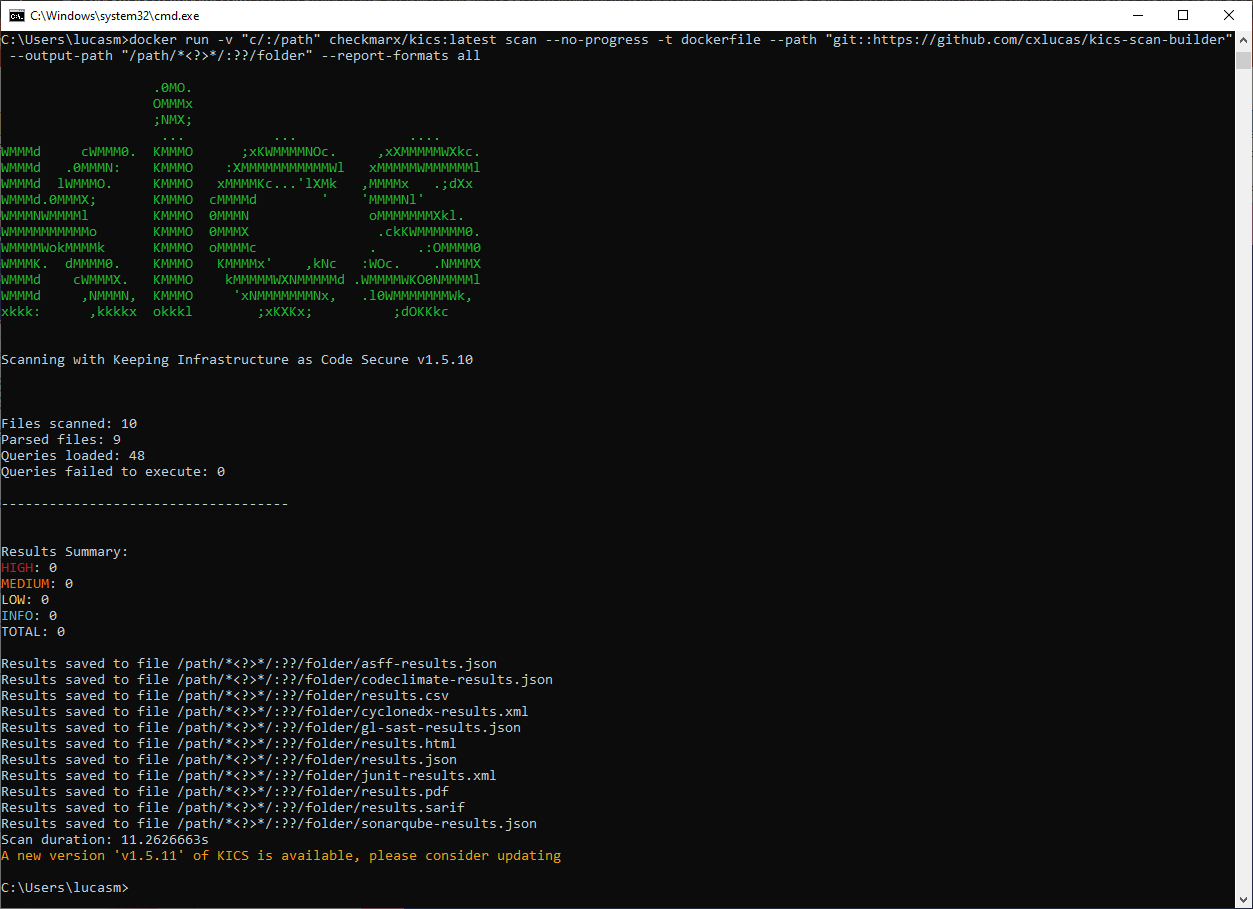Viewport: 1253px width, 909px height.
Task: Click the 'Files scanned: 10' line
Action: coord(69,424)
